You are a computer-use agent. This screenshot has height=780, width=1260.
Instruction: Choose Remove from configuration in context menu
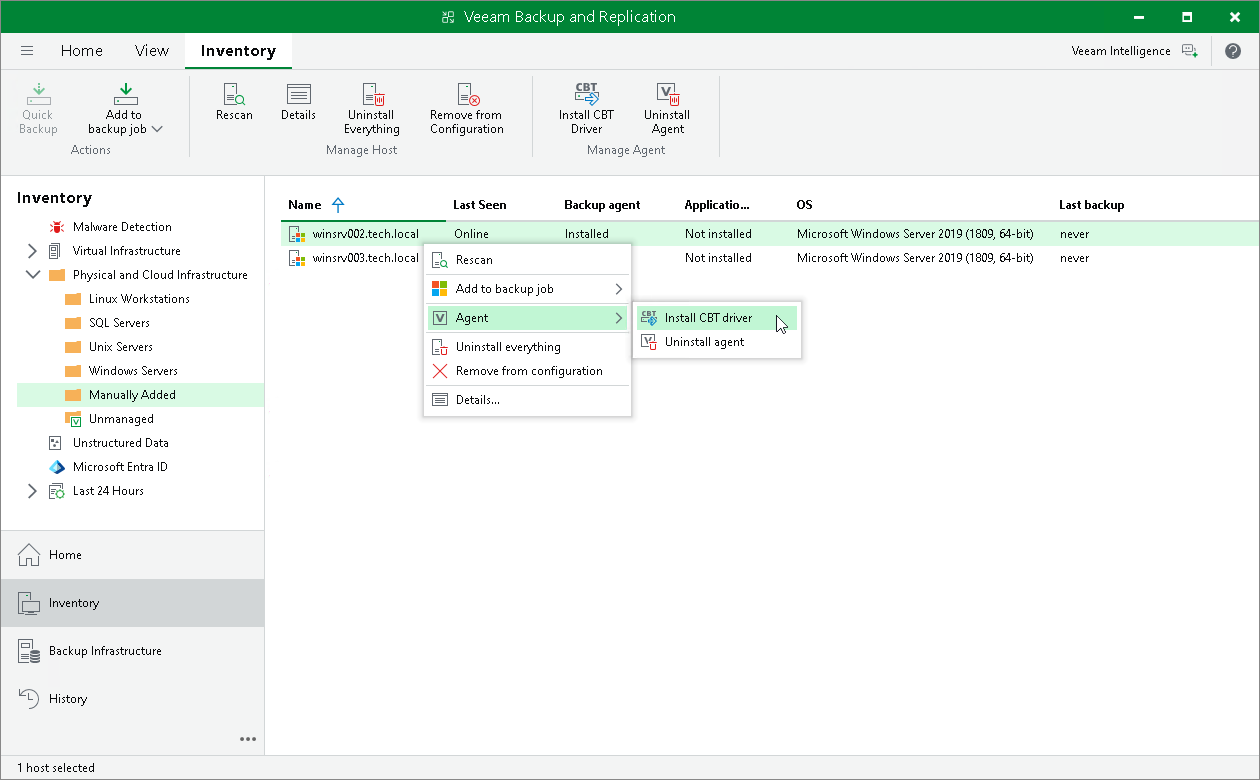point(528,371)
